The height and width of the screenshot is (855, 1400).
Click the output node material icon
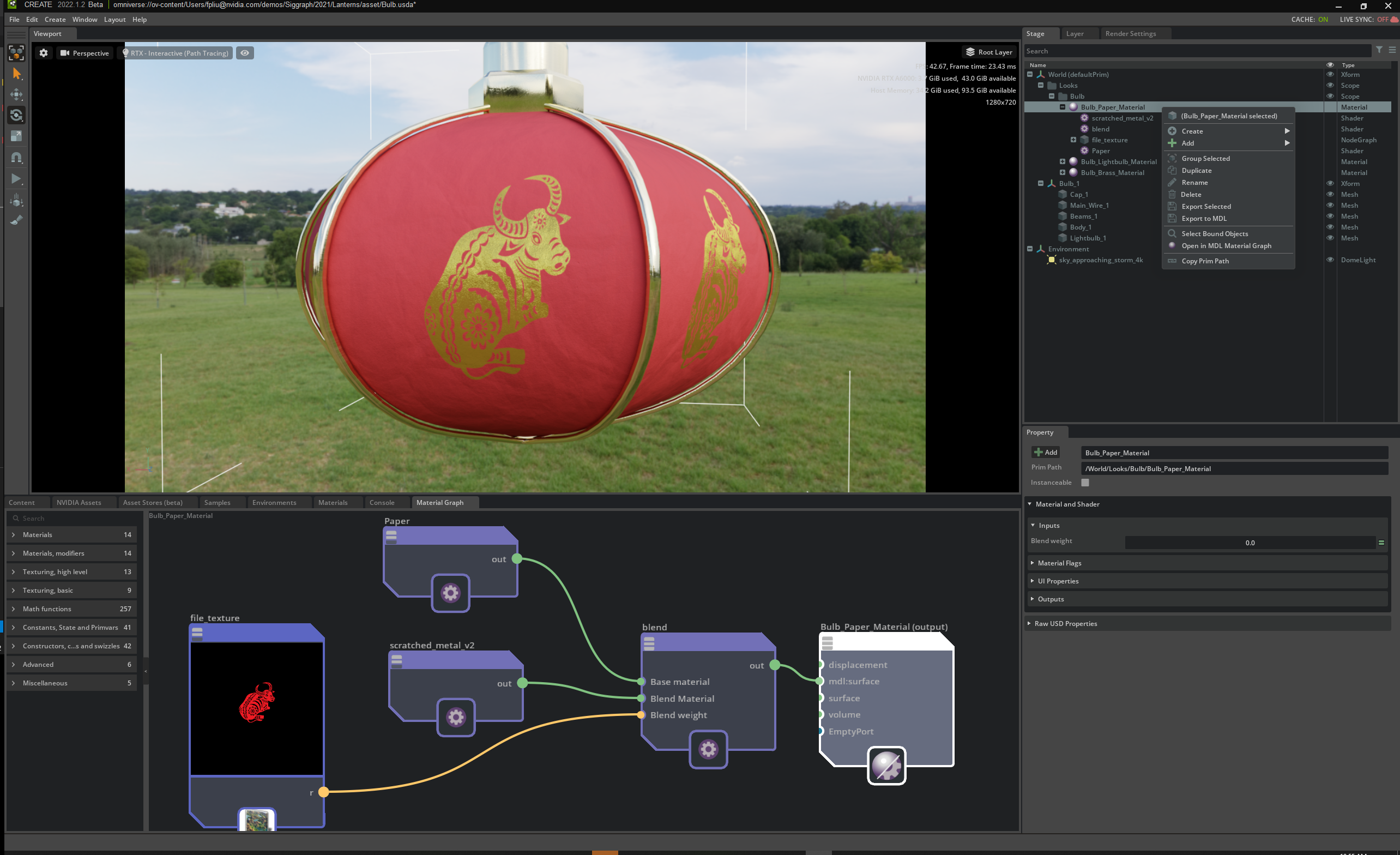[x=886, y=766]
